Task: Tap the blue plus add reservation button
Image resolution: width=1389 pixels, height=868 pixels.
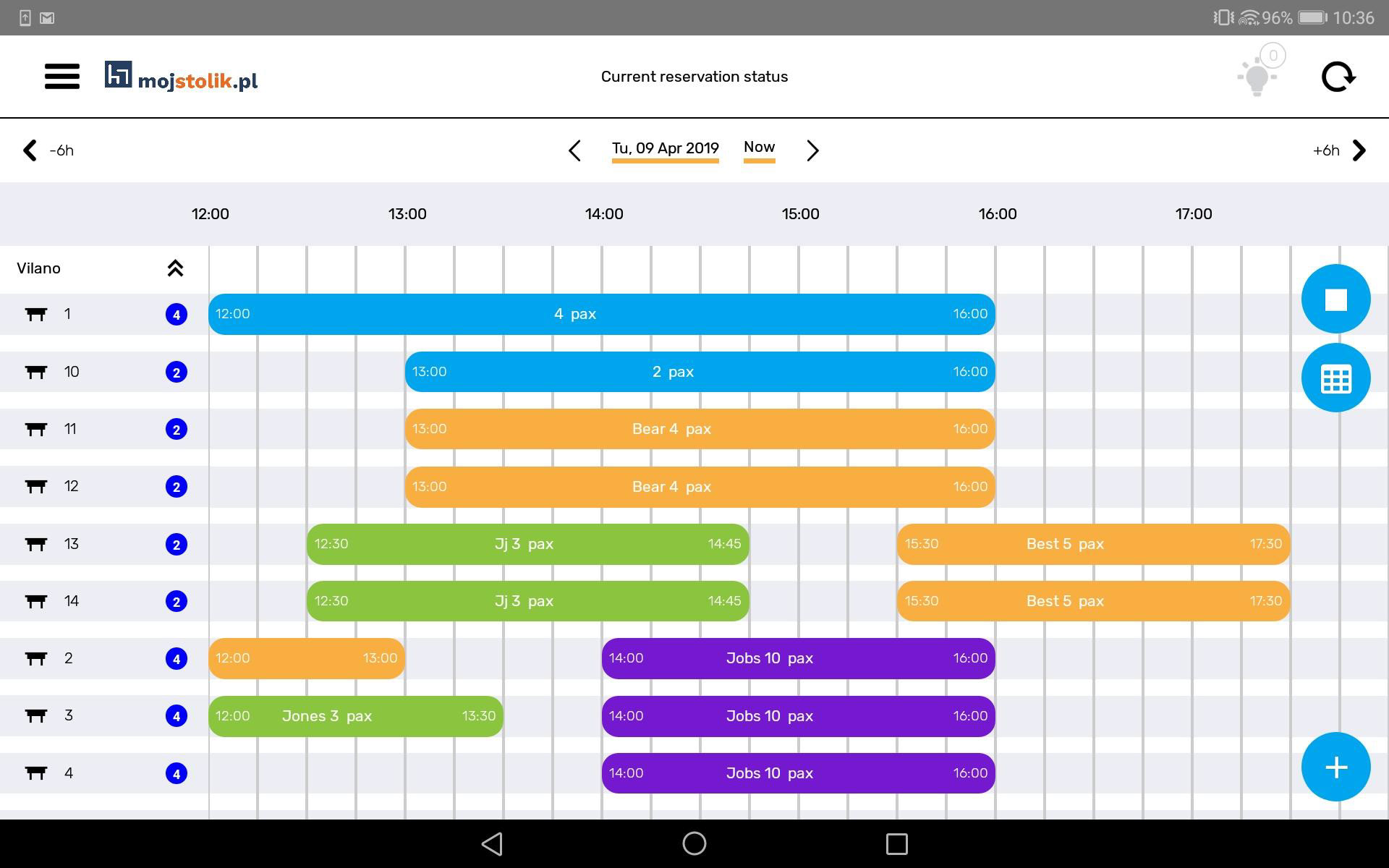Action: pyautogui.click(x=1335, y=767)
